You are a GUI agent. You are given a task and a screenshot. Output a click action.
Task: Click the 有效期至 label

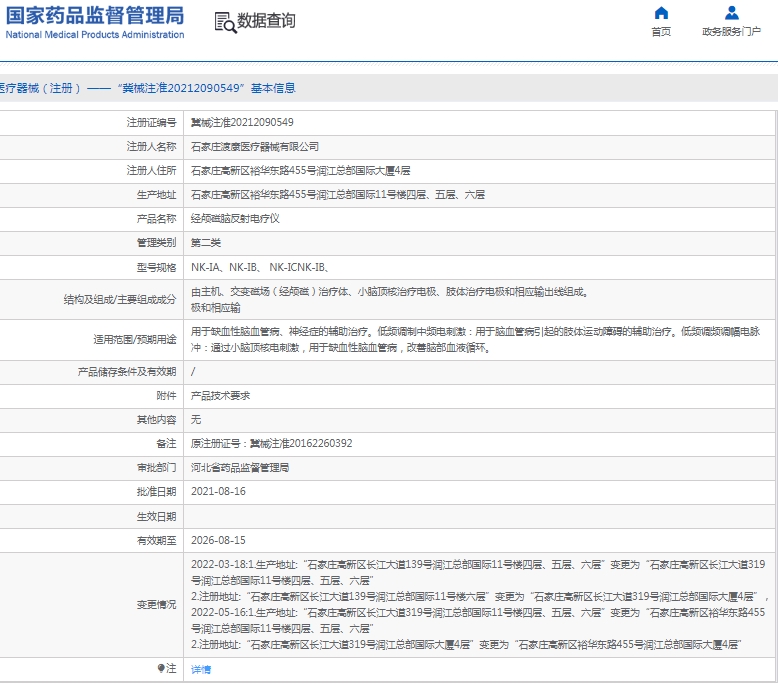click(156, 541)
